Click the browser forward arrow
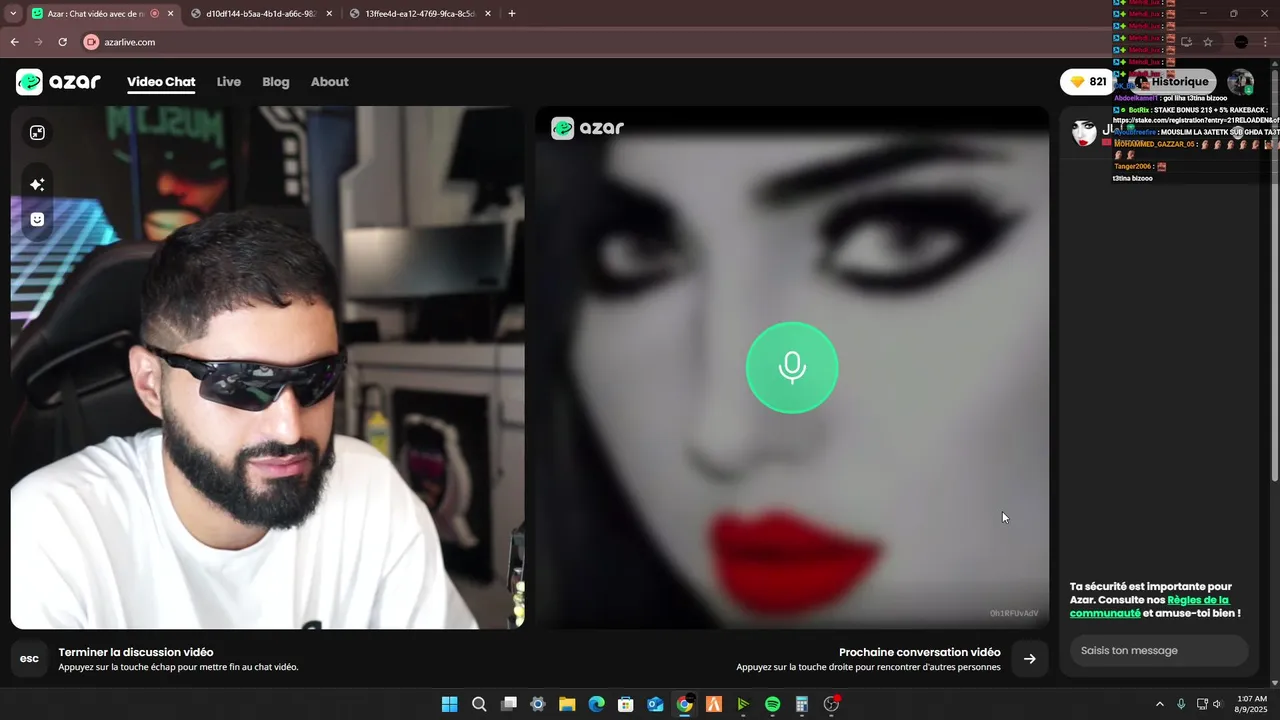 click(38, 42)
